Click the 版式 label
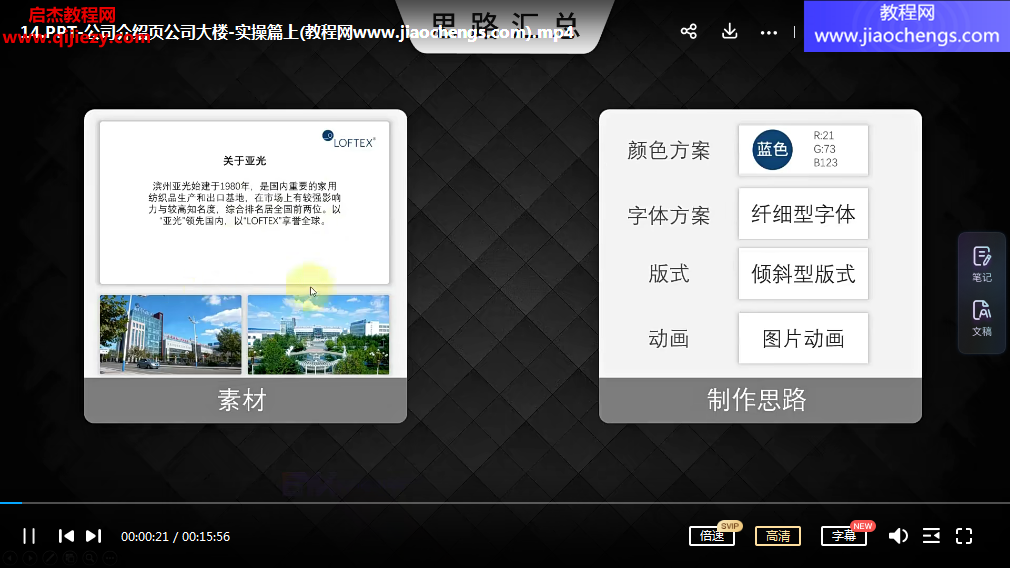The height and width of the screenshot is (568, 1010). (x=669, y=274)
